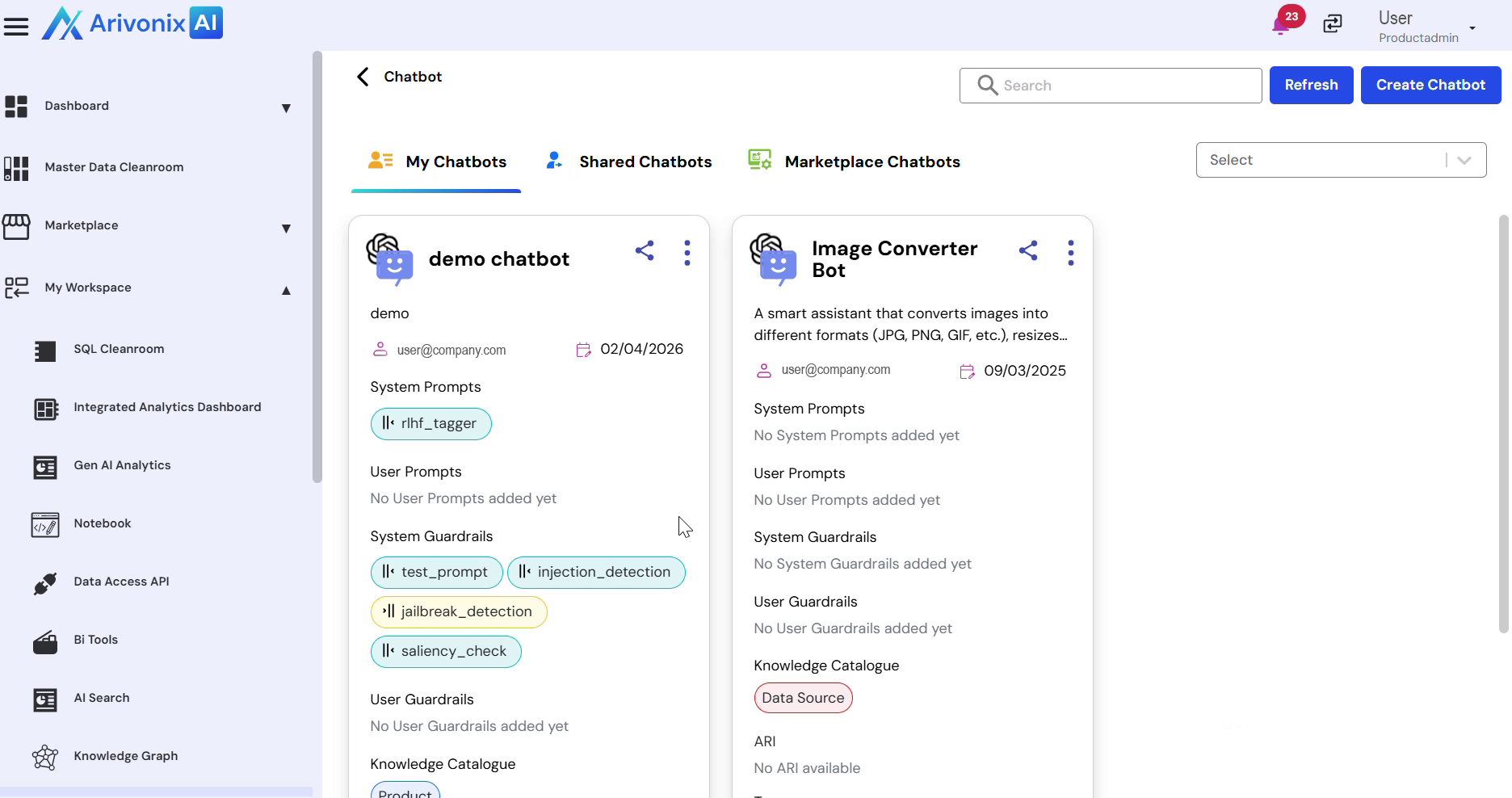Go back using the Chatbot back arrow
Viewport: 1512px width, 798px height.
point(363,77)
